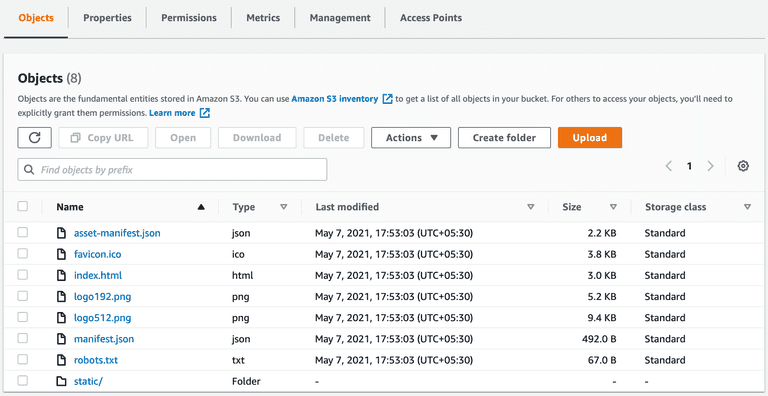Click the orange Upload button
768x396 pixels.
pos(590,138)
